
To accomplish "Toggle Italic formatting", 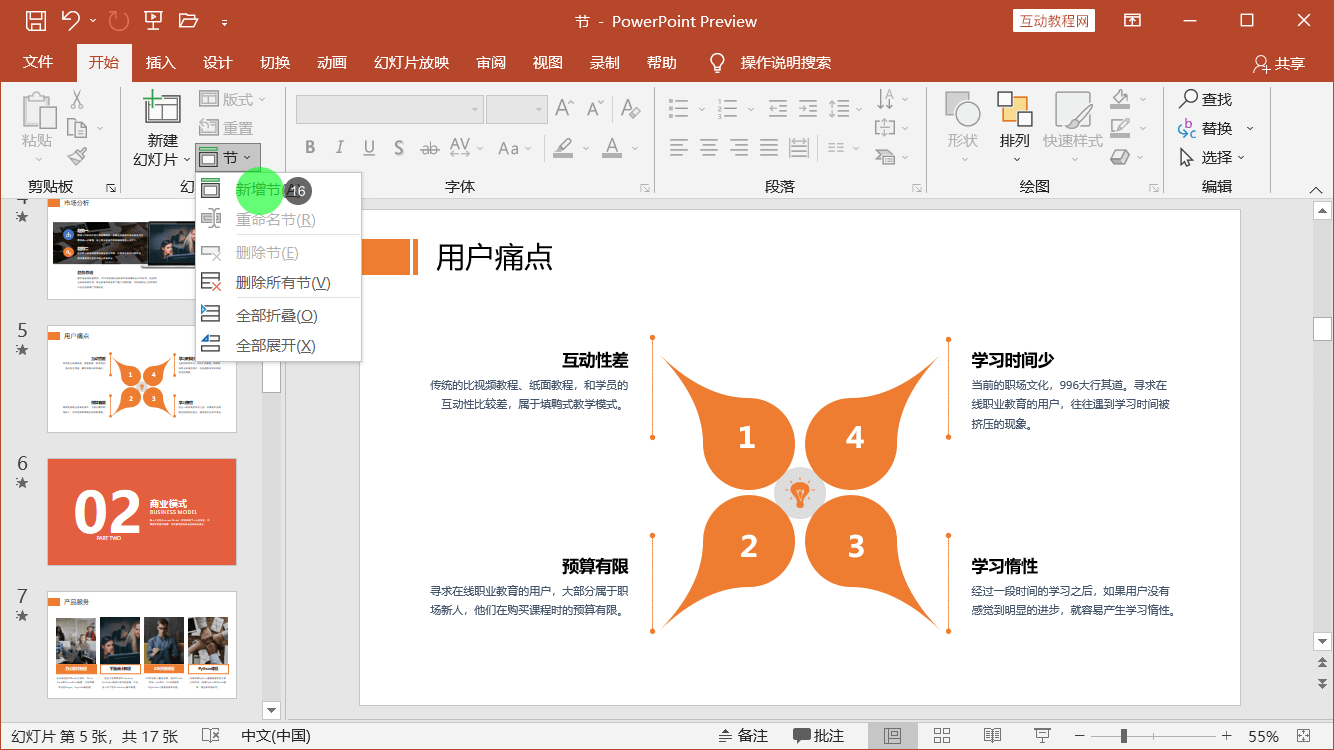I will (x=339, y=148).
